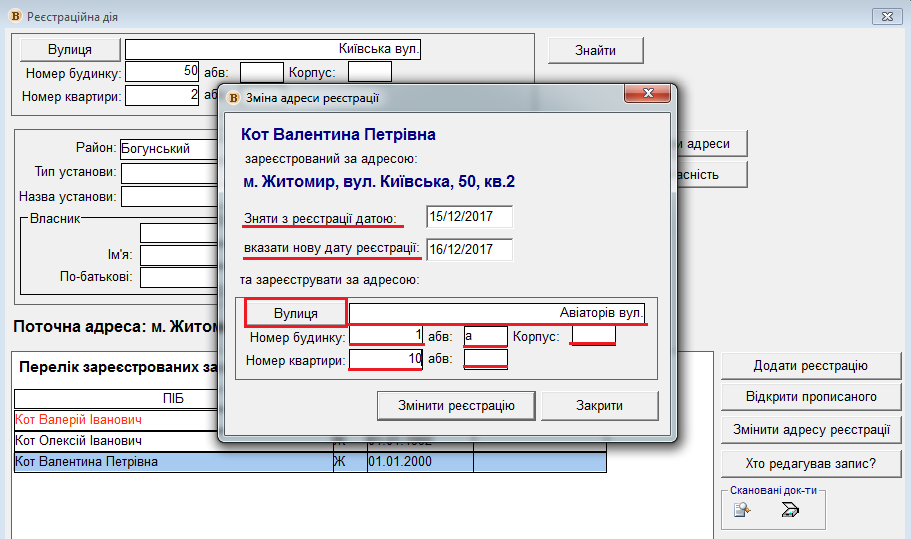Click the dialog's Корпус field
The height and width of the screenshot is (539, 911).
[x=592, y=336]
